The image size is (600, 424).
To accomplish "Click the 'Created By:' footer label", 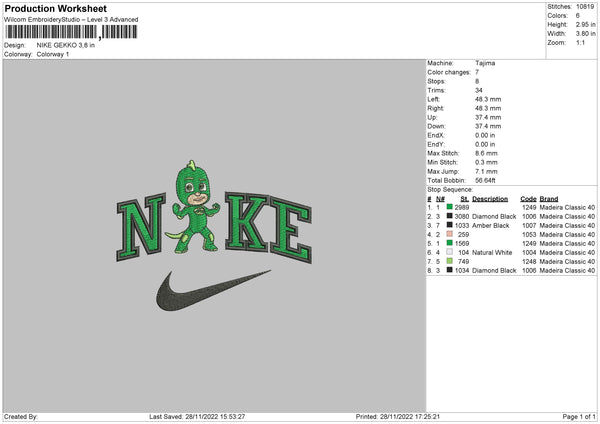I will 21,416.
